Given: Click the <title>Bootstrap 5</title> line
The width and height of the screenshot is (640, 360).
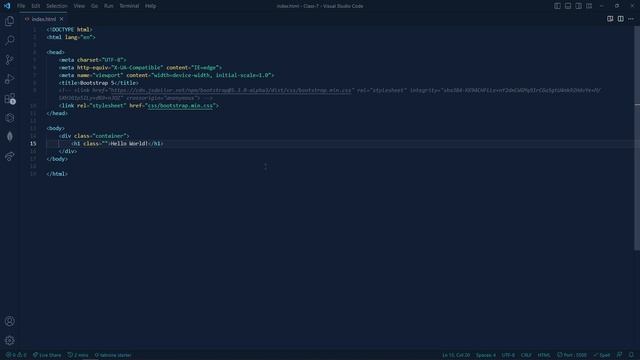Looking at the screenshot, I should pos(98,83).
